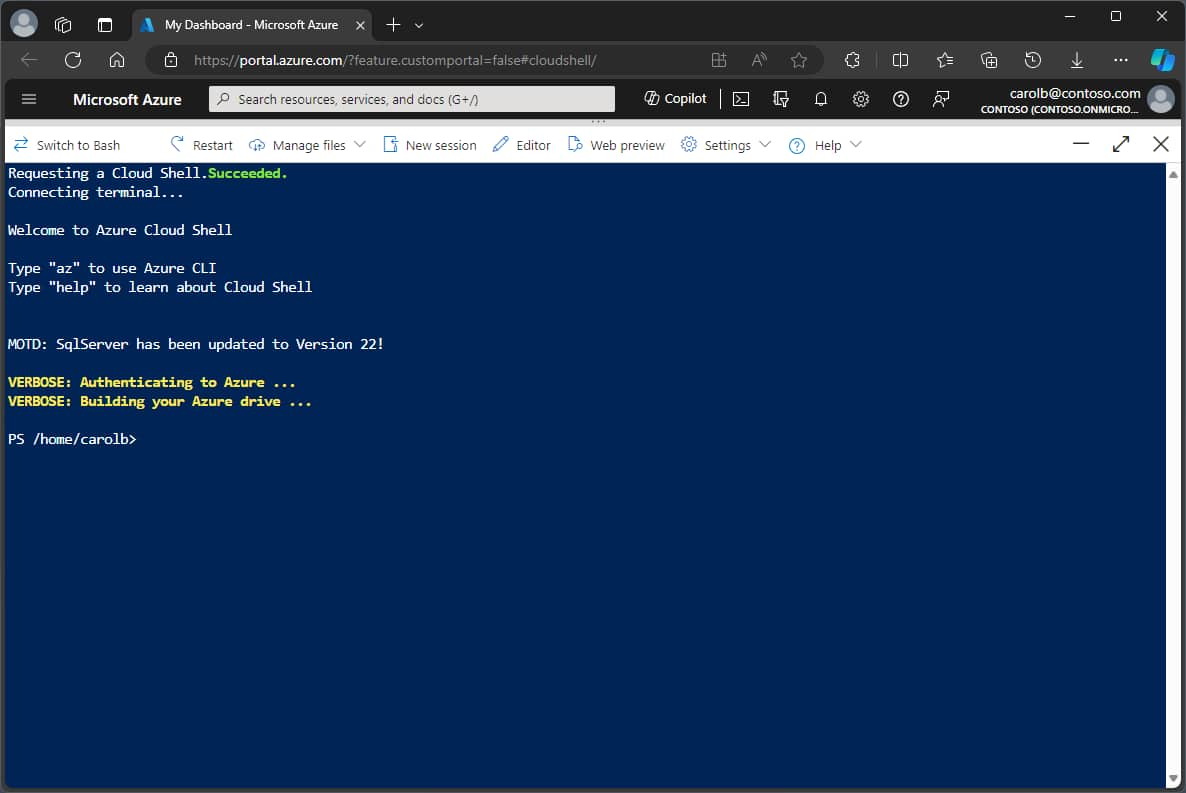Select the My Dashboard browser tab
The image size is (1186, 793).
click(x=250, y=24)
